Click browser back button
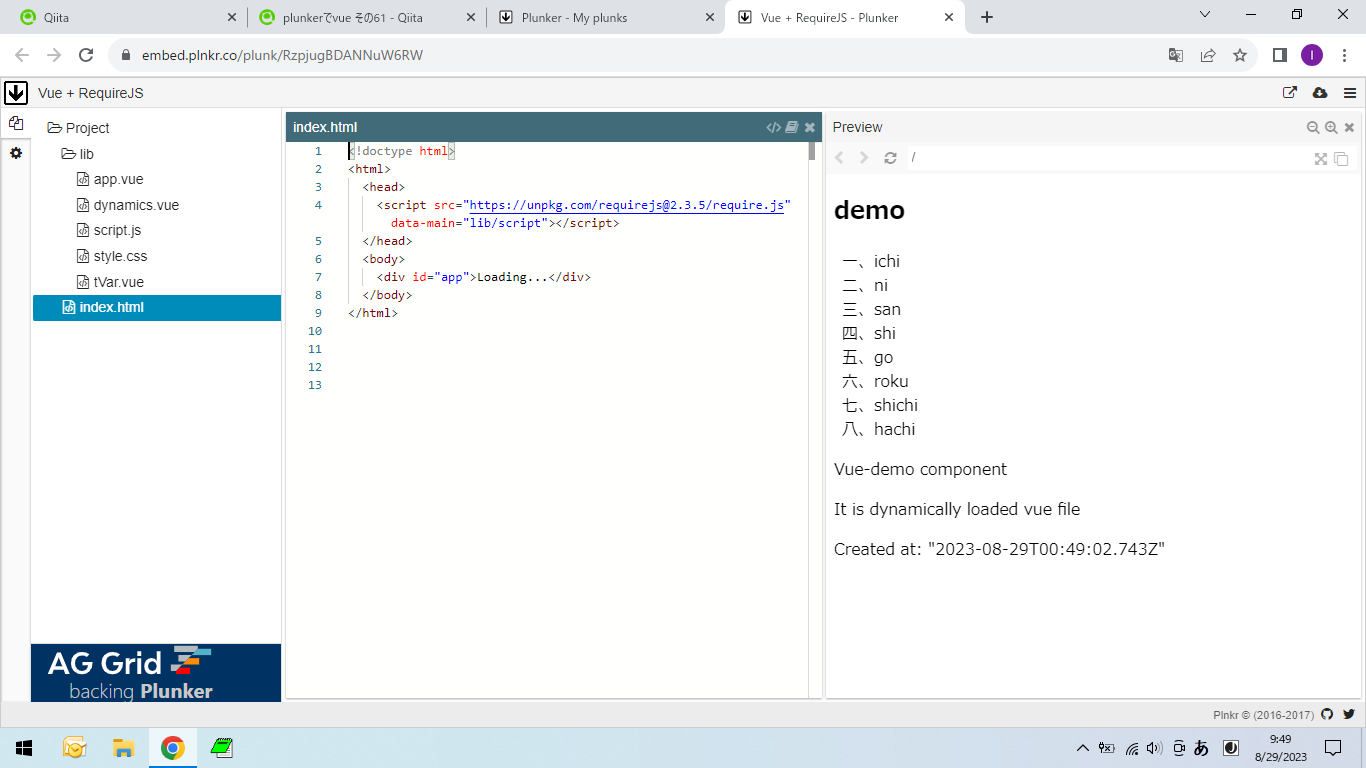1366x768 pixels. pos(22,55)
